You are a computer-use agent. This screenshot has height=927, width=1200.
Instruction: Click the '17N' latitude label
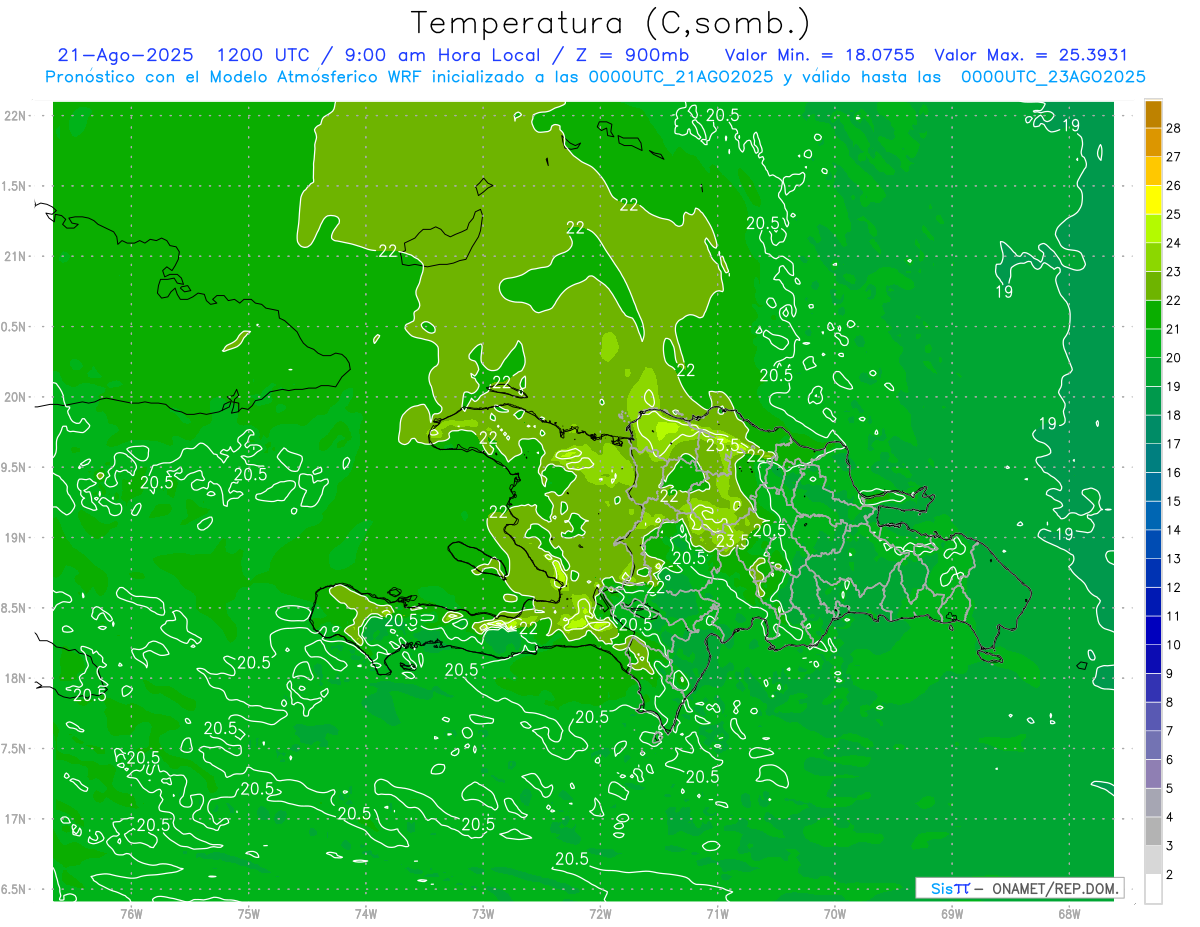(15, 820)
